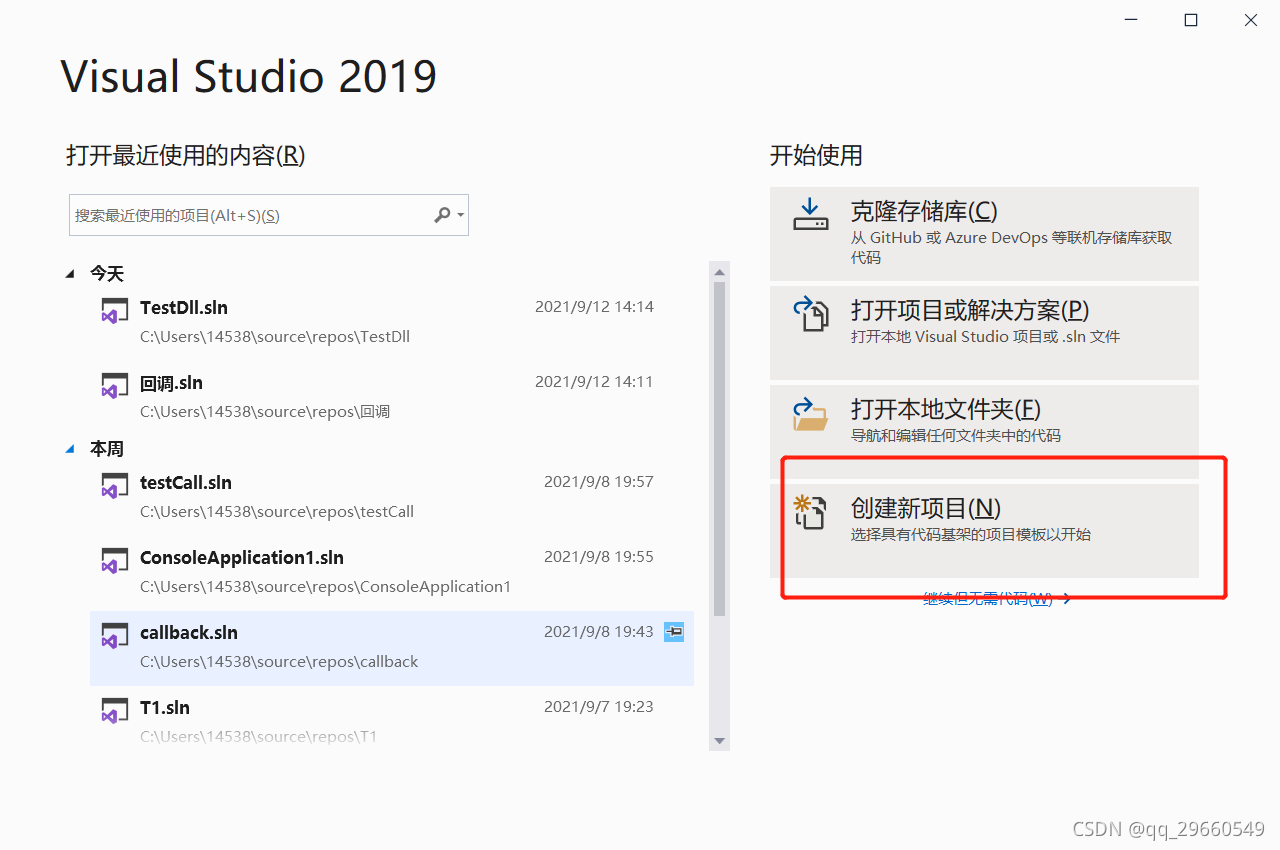Toggle the pin on callback.sln
Screen dimensions: 1280x850
[x=674, y=632]
